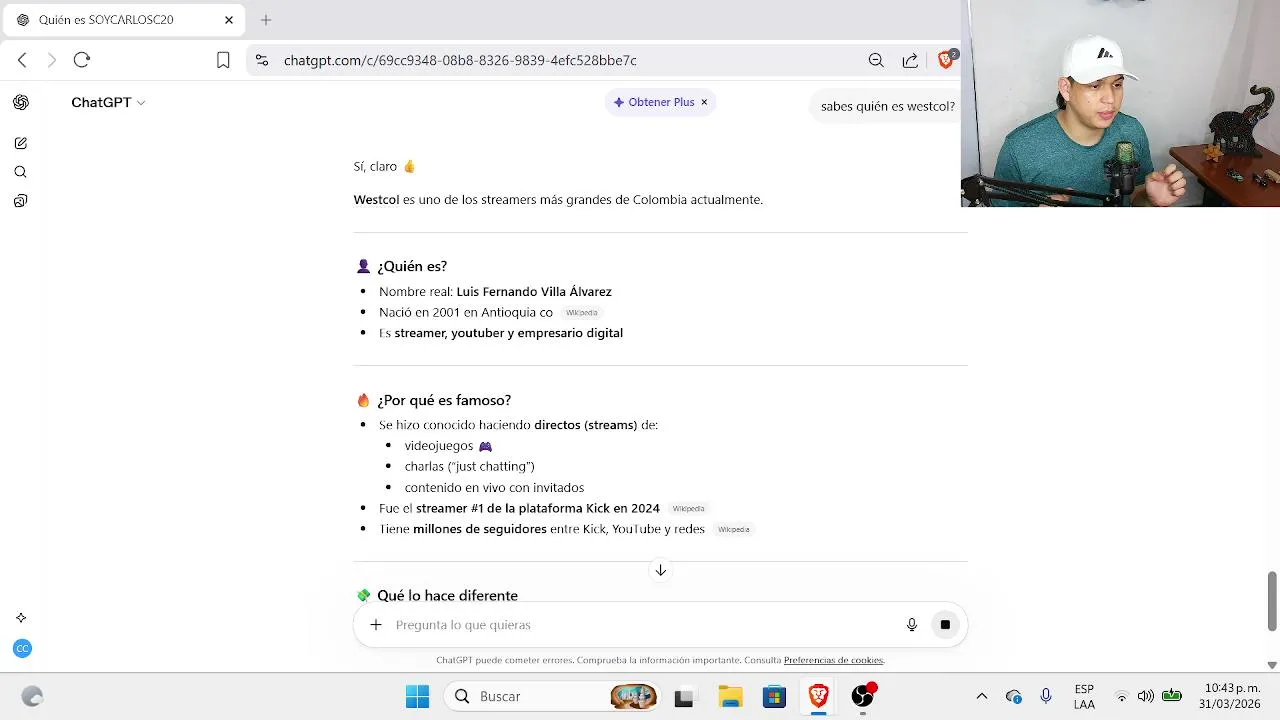Reload the current page
This screenshot has width=1280, height=720.
(x=82, y=60)
